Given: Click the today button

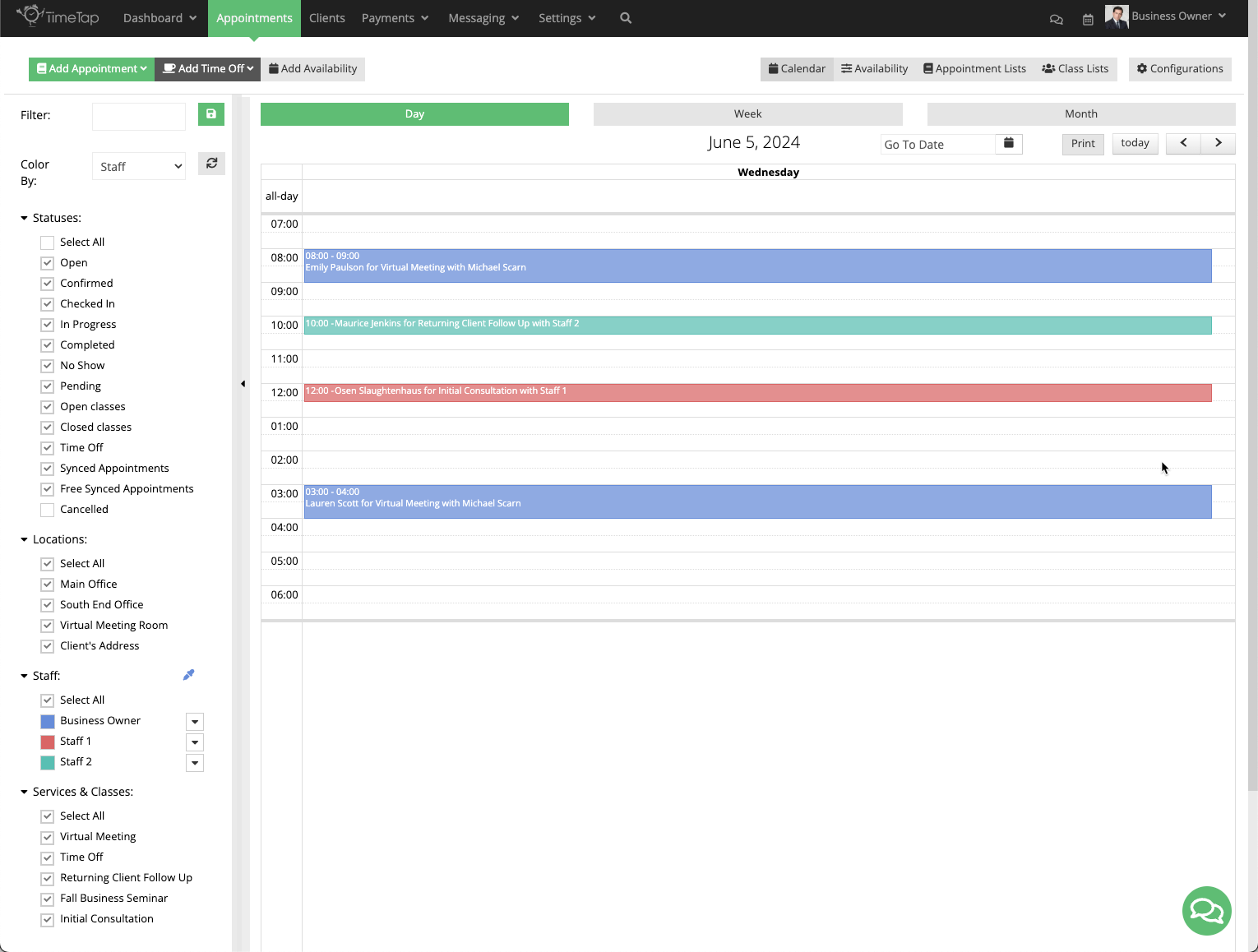Looking at the screenshot, I should [1135, 143].
